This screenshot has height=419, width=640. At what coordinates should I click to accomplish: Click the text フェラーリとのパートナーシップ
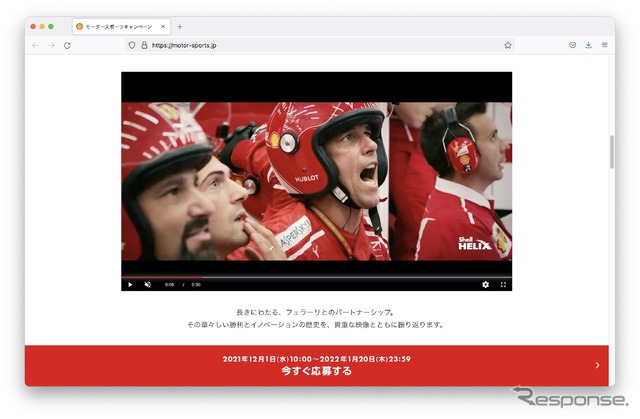coord(337,313)
